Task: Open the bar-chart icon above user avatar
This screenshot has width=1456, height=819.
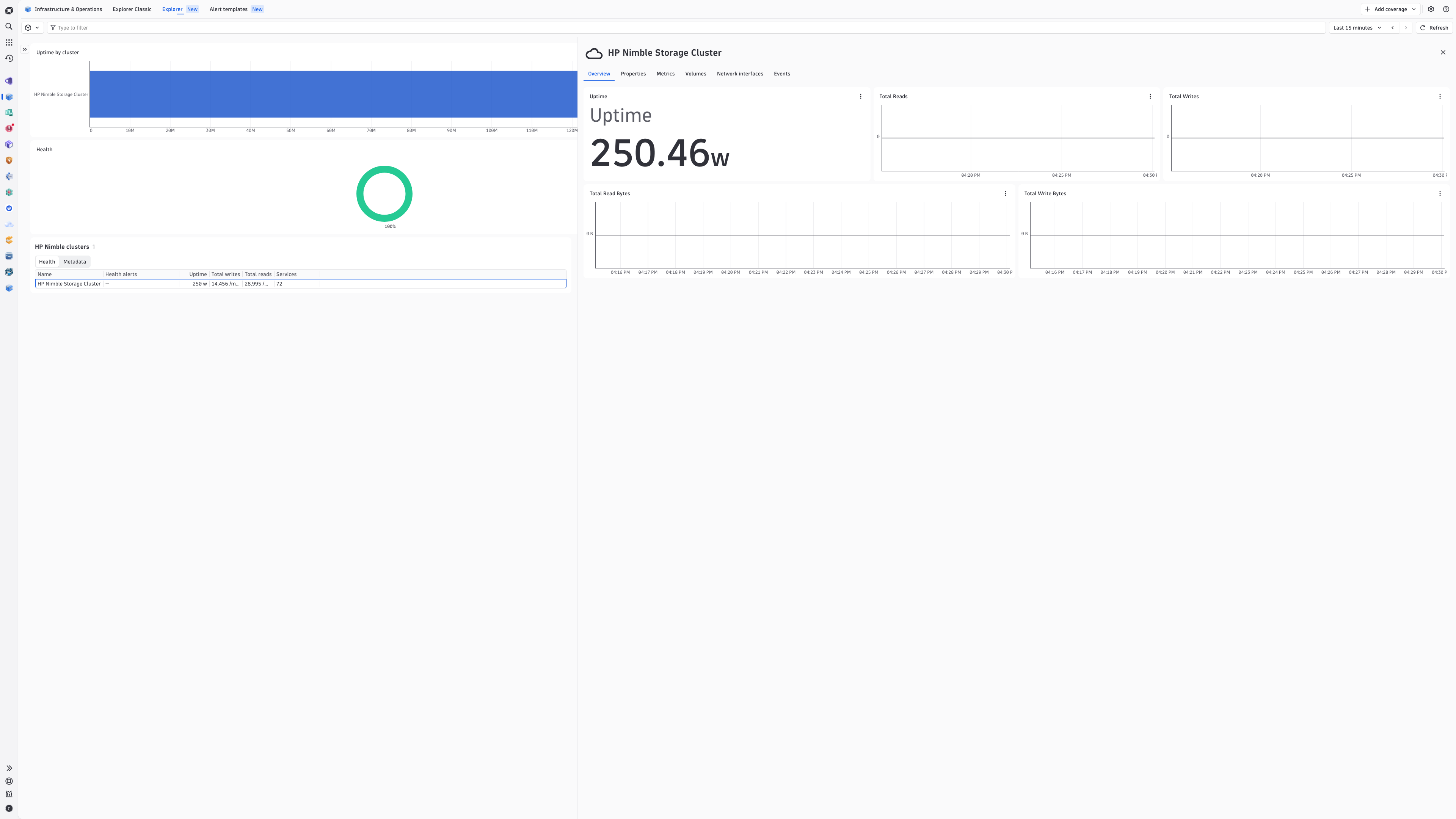Action: [9, 794]
